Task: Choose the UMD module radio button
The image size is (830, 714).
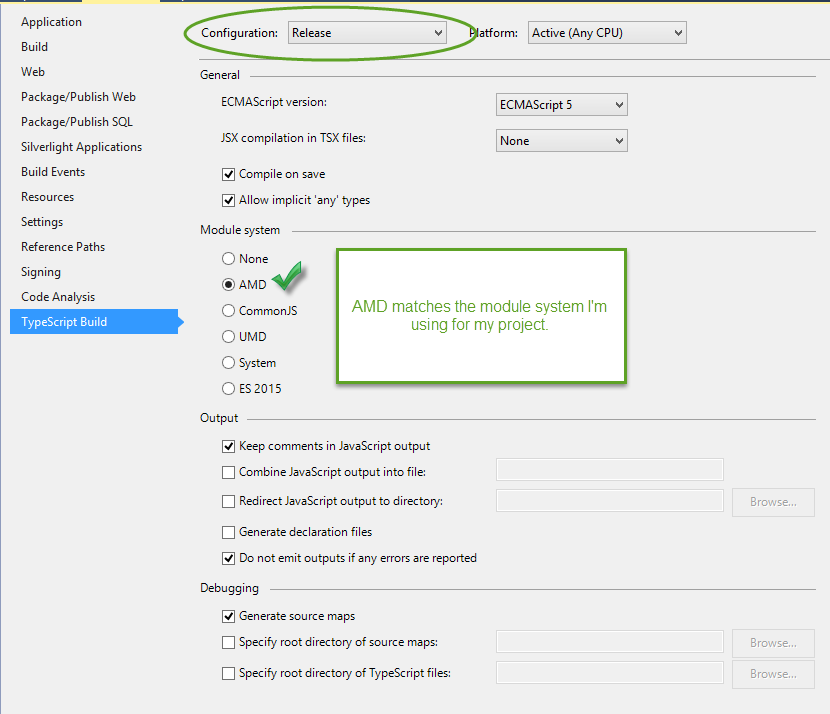Action: 228,337
